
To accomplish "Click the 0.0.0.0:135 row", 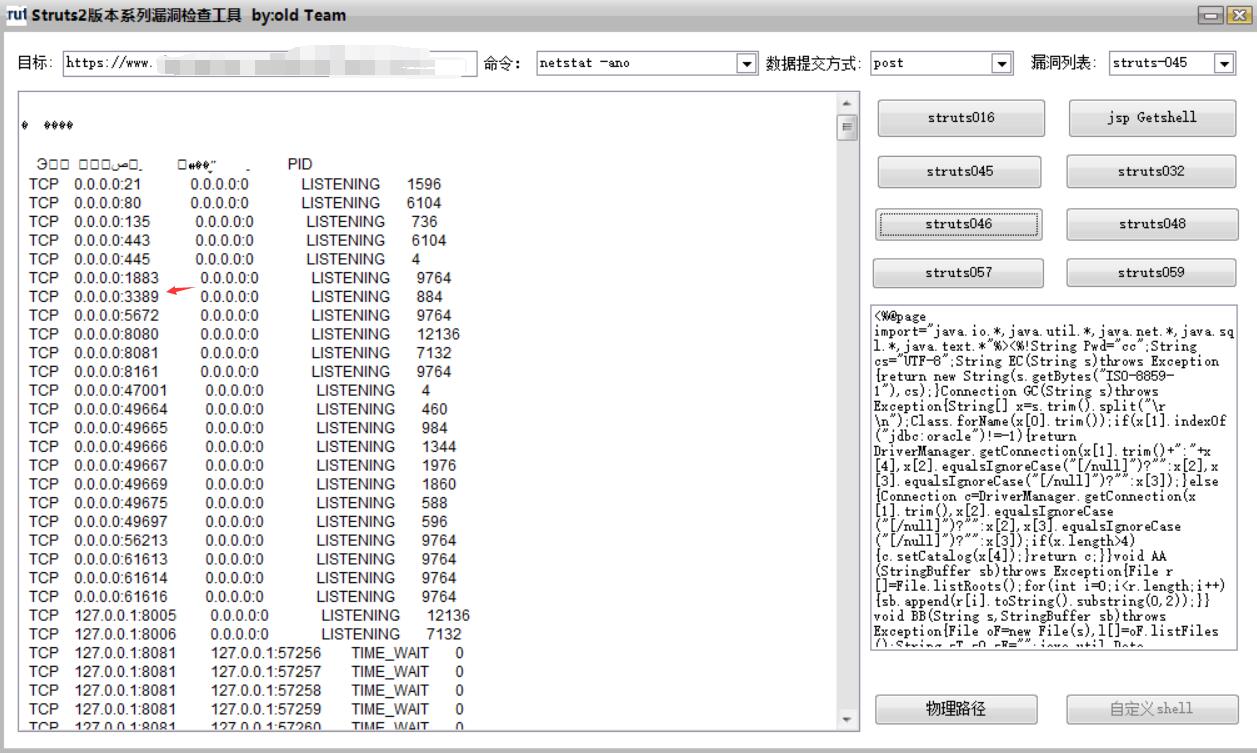I will pyautogui.click(x=233, y=222).
